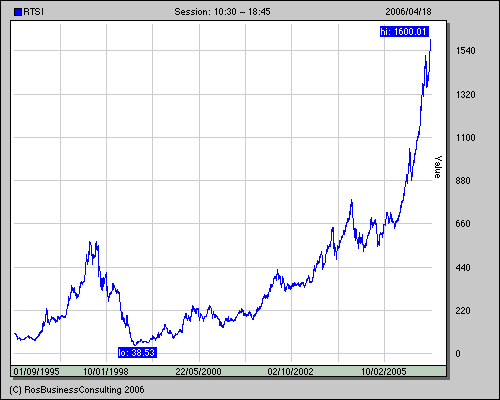Click the 1320 value axis label
The height and width of the screenshot is (400, 500).
[x=465, y=95]
